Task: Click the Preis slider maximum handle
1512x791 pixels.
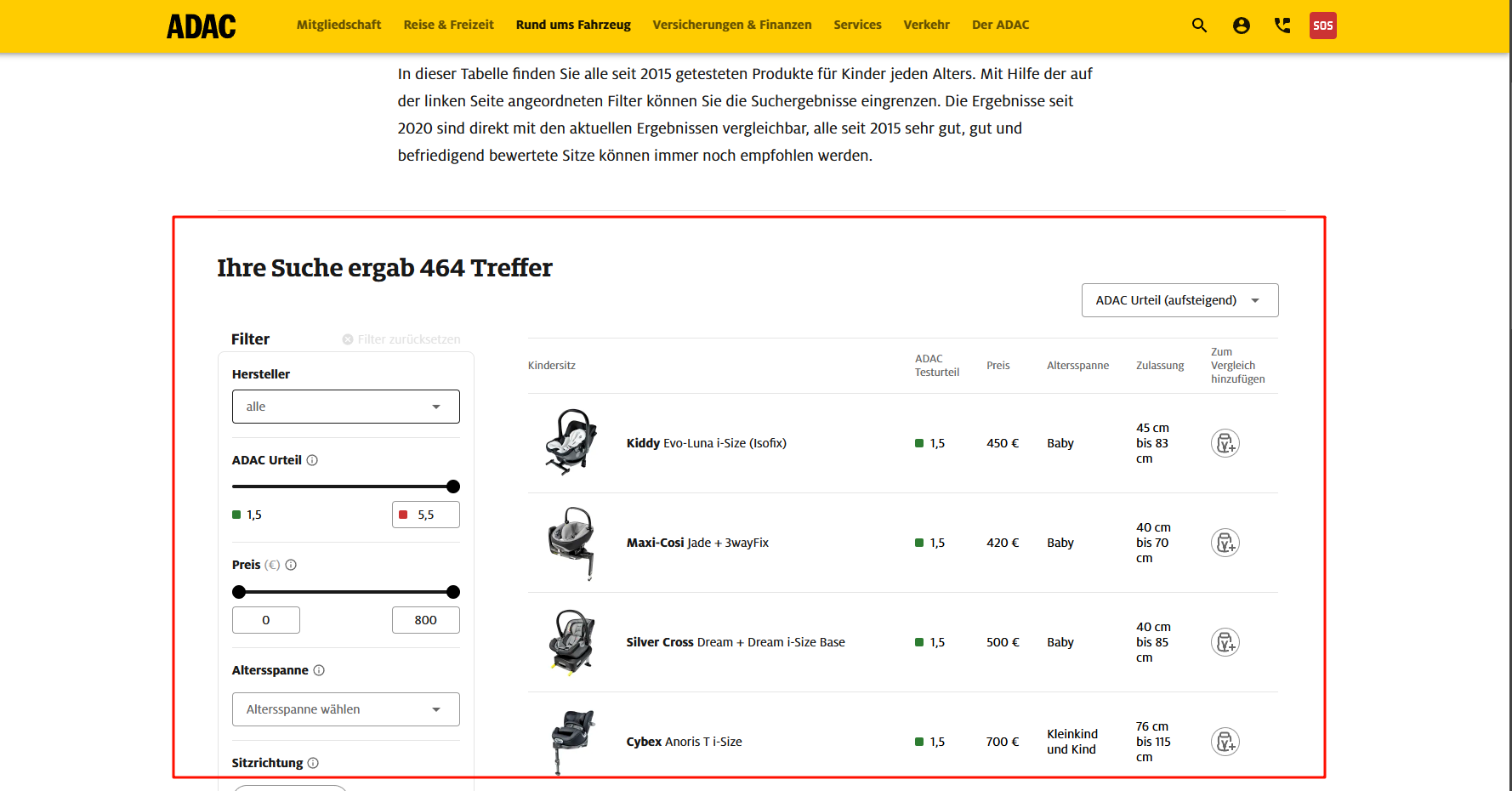Action: pyautogui.click(x=453, y=592)
